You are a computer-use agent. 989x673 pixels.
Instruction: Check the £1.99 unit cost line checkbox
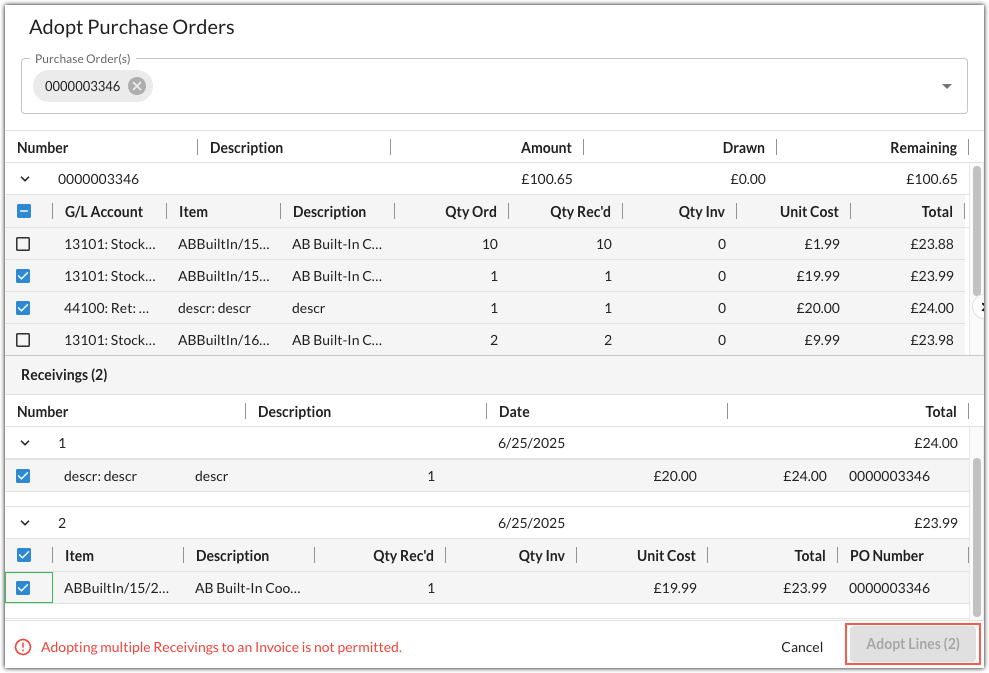(x=23, y=244)
